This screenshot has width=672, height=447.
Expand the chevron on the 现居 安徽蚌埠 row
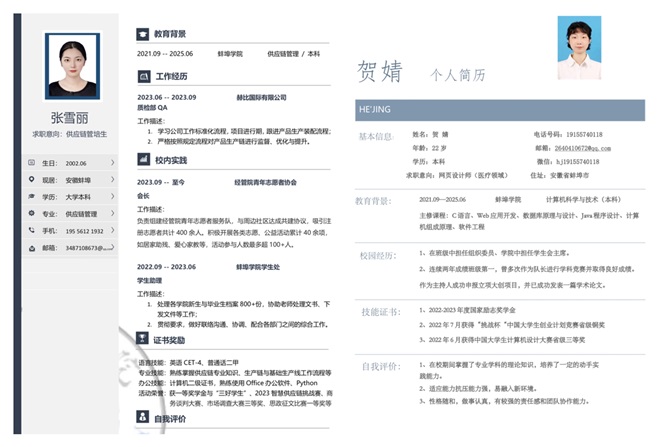point(112,180)
